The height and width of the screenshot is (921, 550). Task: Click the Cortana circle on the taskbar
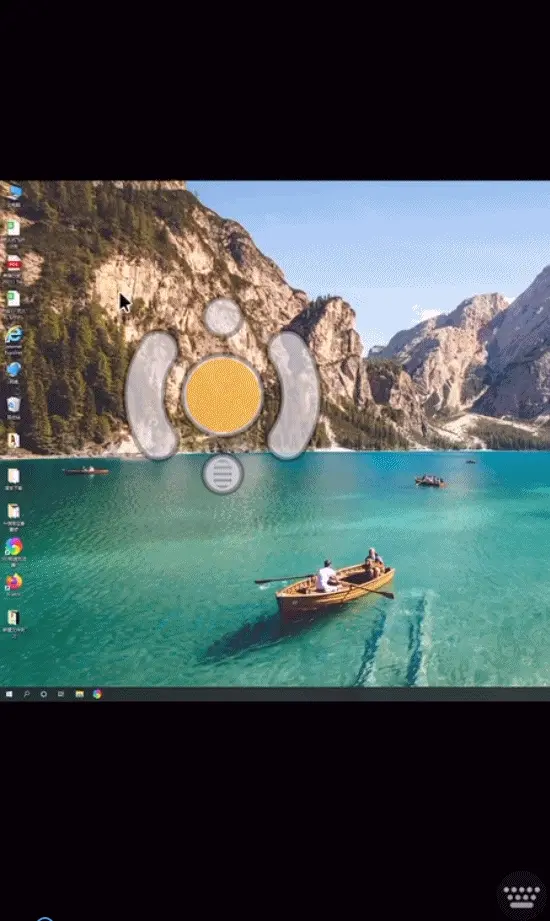[x=43, y=694]
